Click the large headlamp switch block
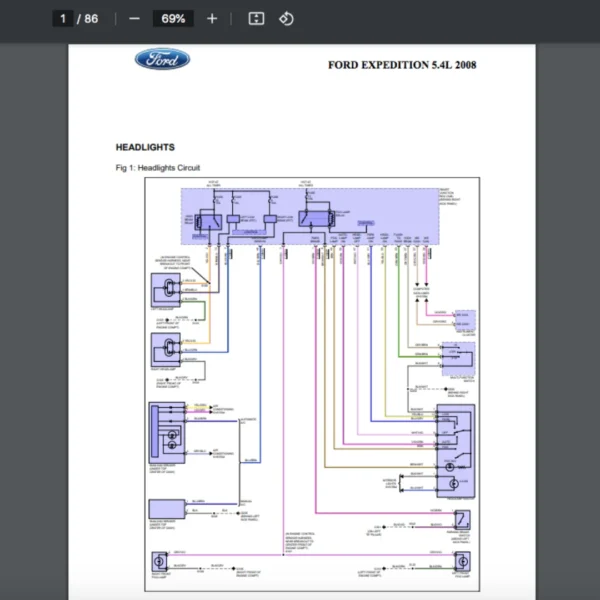Viewport: 600px width, 600px height. pos(456,451)
